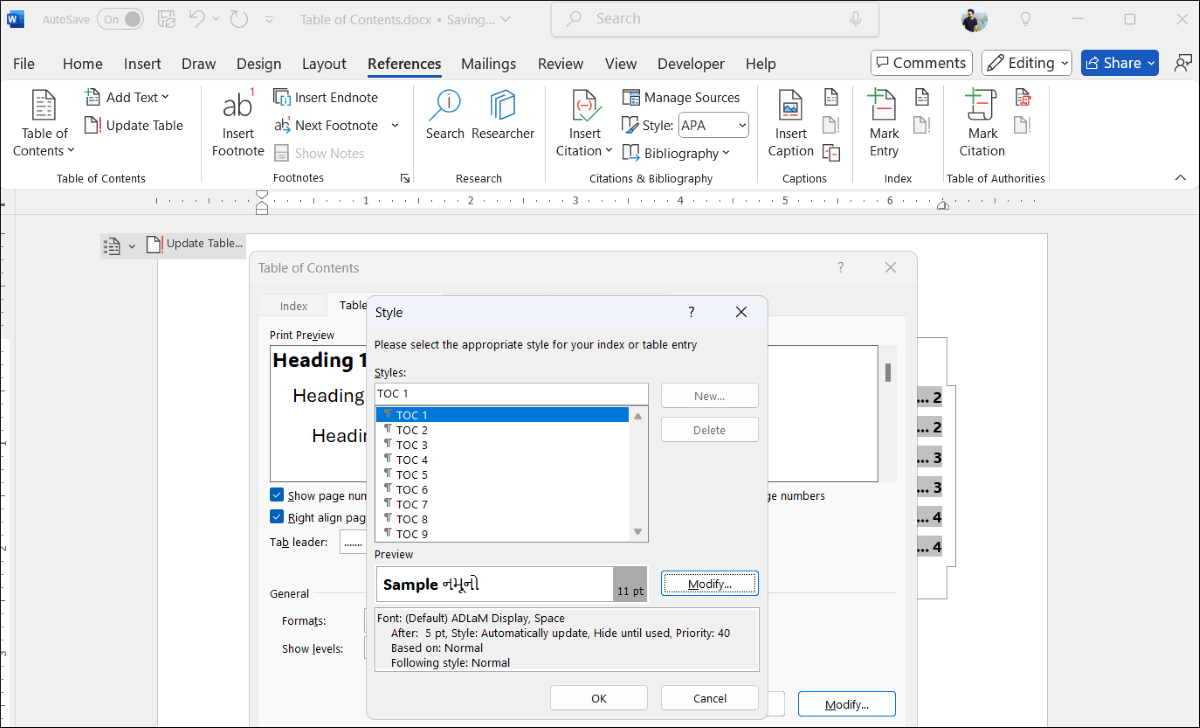
Task: Expand the Bibliography menu
Action: (x=676, y=153)
